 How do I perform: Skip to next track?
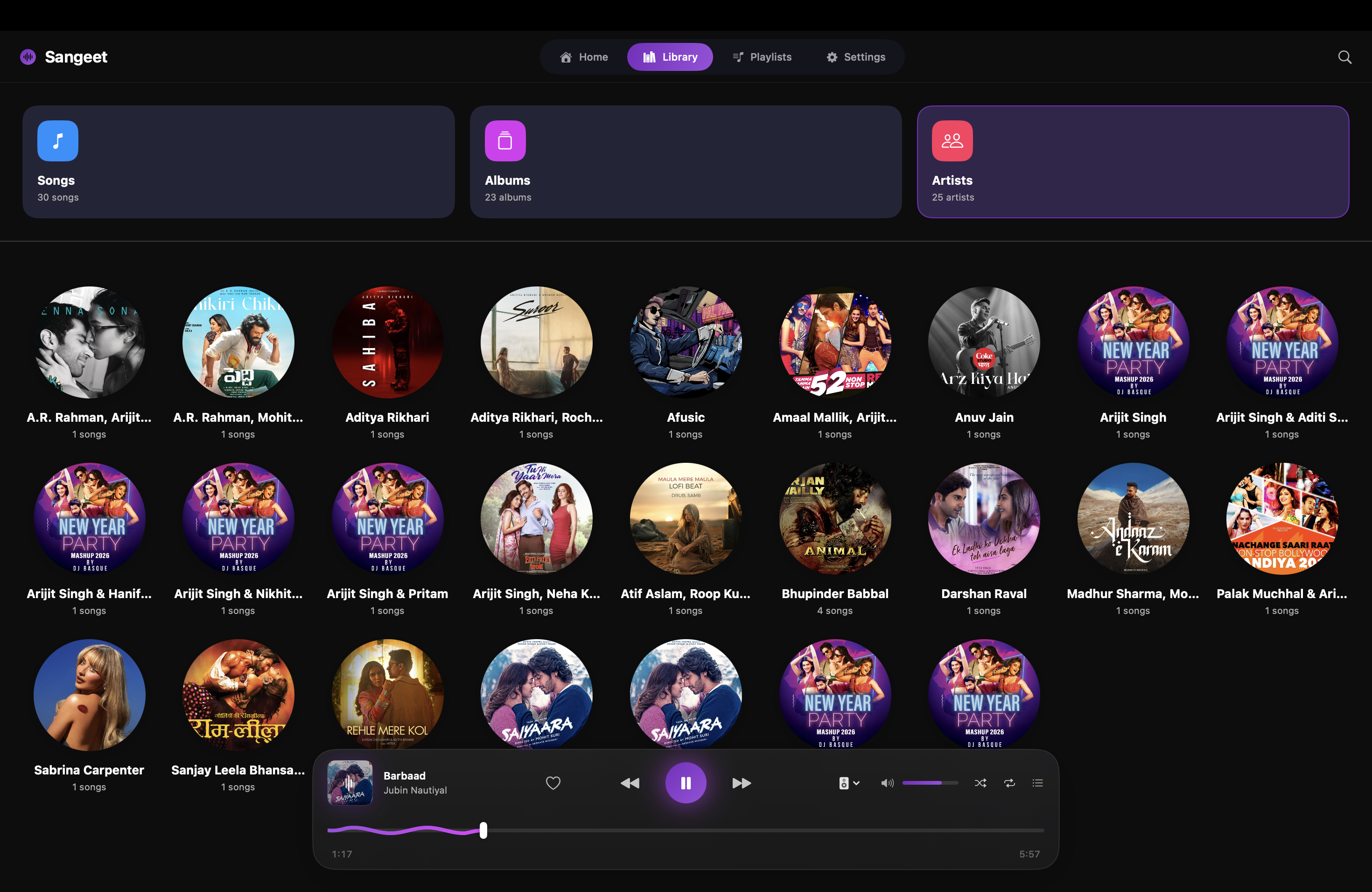point(742,782)
